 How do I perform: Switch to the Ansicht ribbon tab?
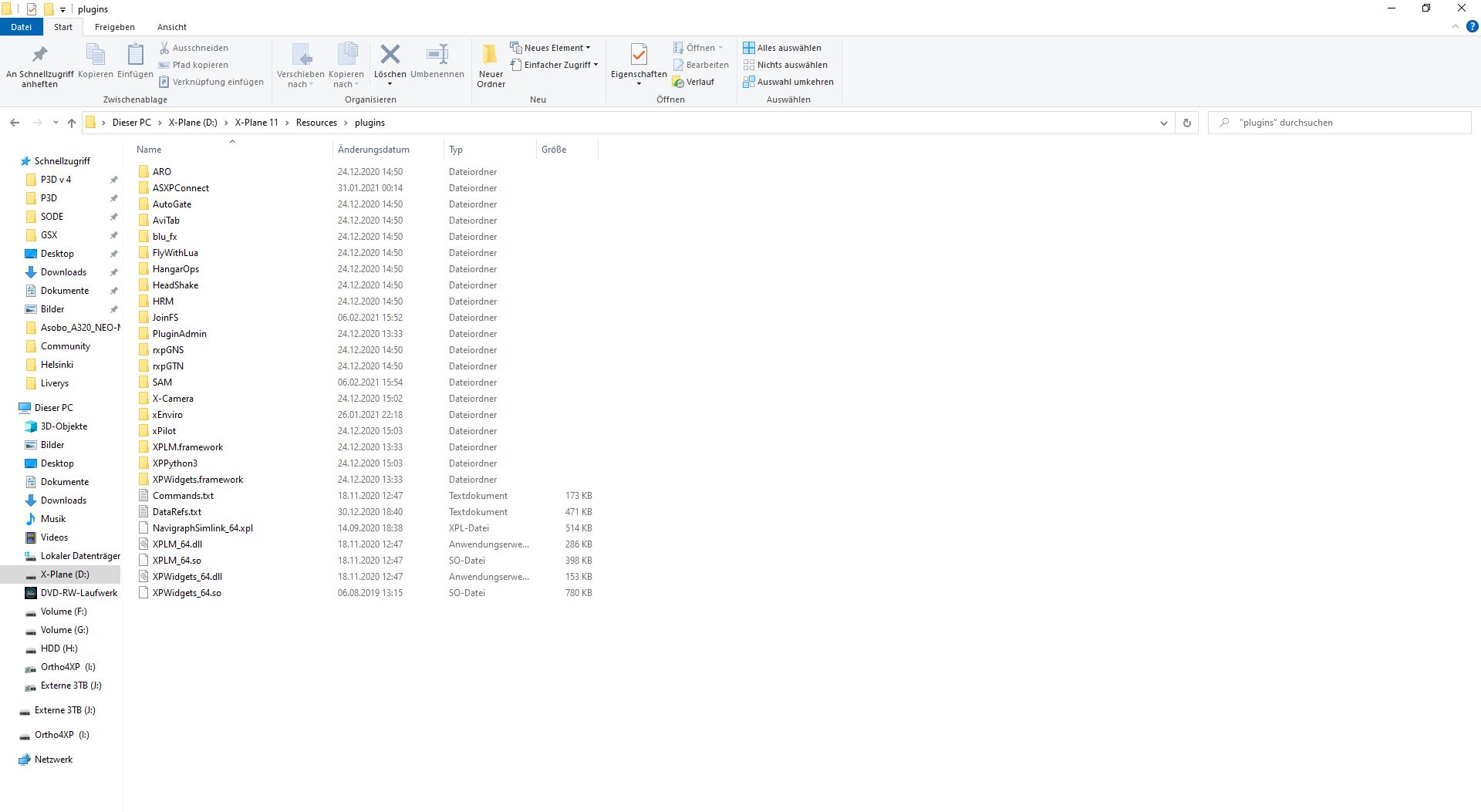[x=172, y=27]
